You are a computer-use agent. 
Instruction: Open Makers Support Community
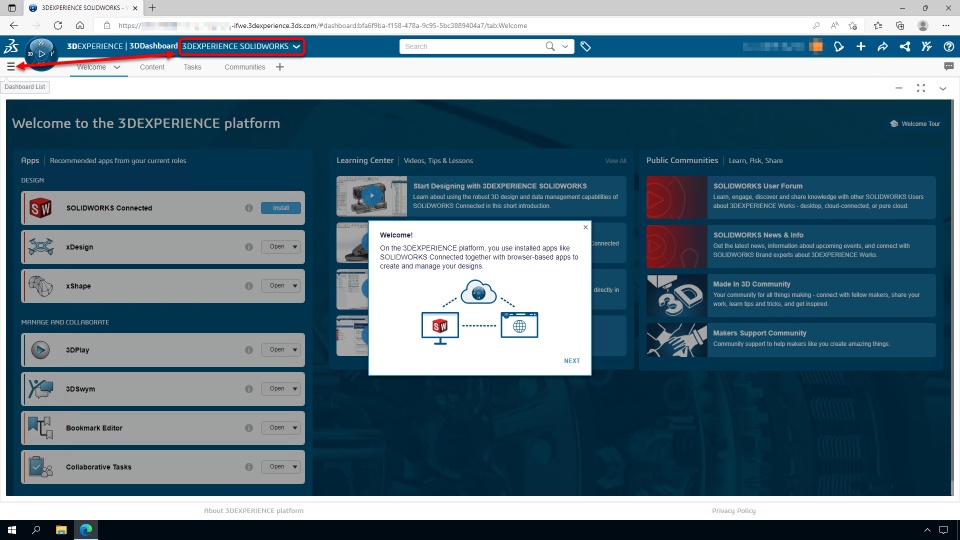(x=791, y=340)
